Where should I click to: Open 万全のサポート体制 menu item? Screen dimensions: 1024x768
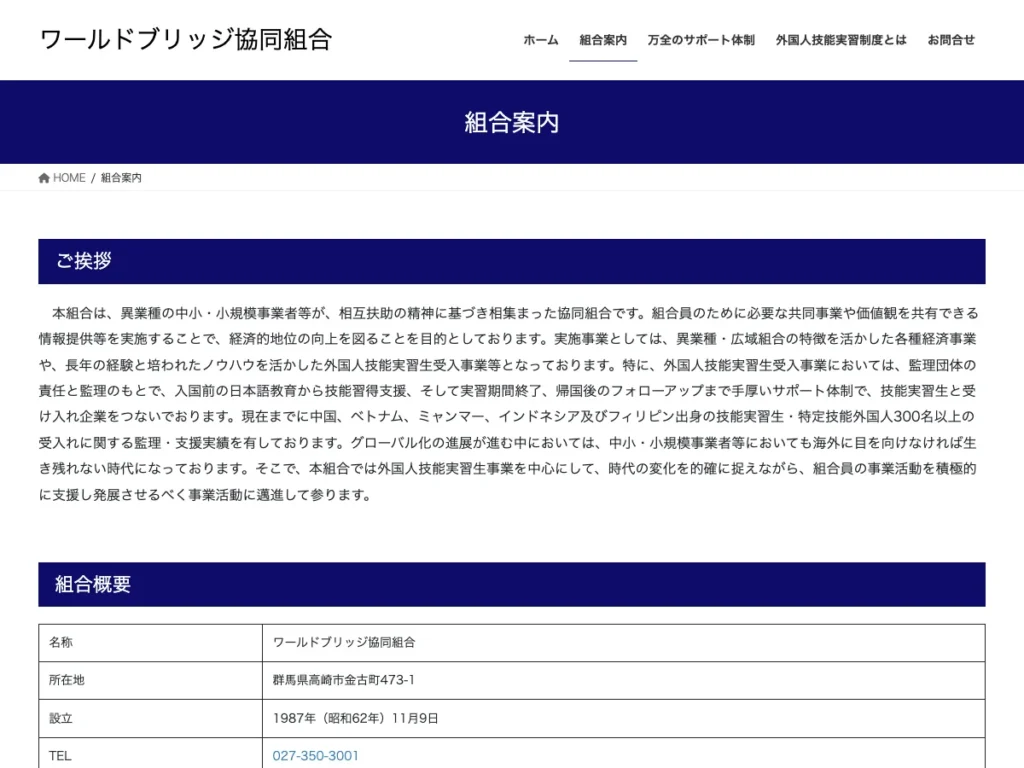coord(701,40)
